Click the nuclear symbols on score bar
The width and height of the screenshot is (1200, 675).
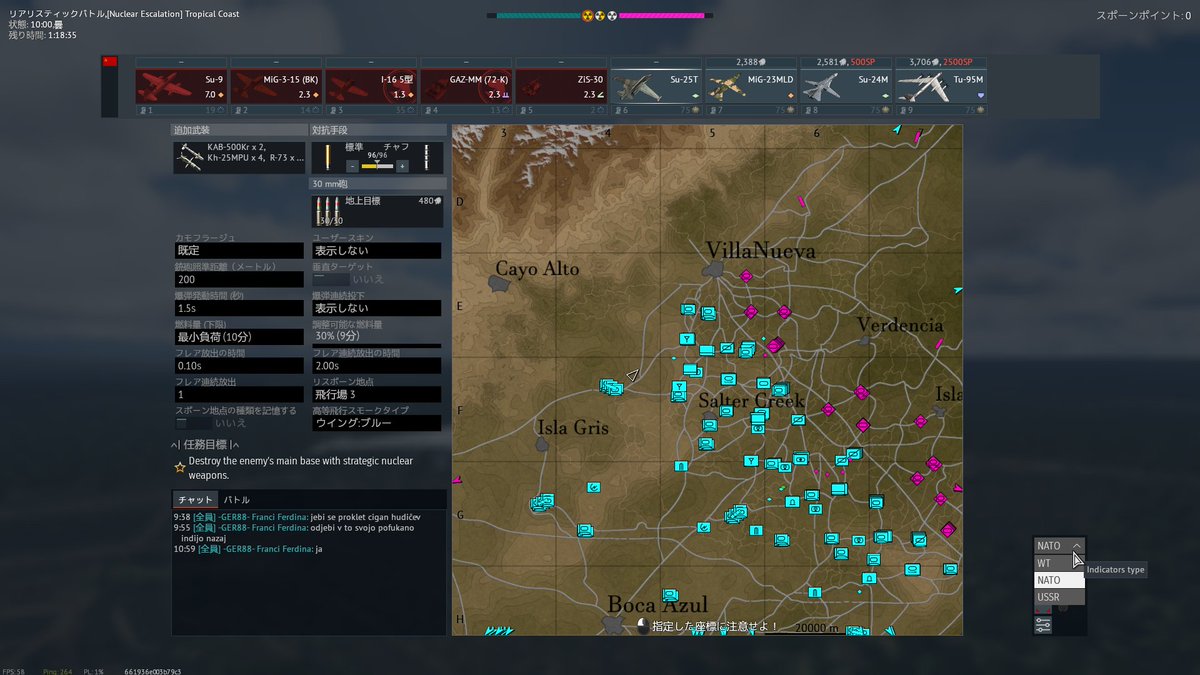[x=600, y=16]
